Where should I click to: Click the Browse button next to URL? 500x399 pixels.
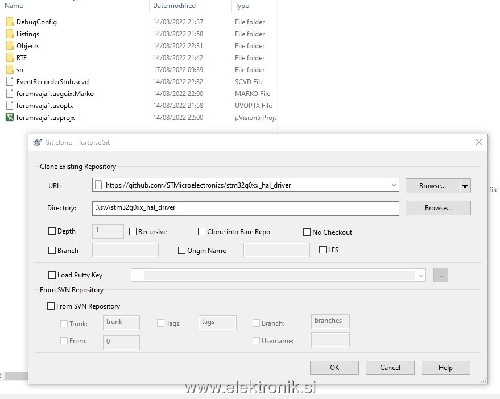[433, 186]
